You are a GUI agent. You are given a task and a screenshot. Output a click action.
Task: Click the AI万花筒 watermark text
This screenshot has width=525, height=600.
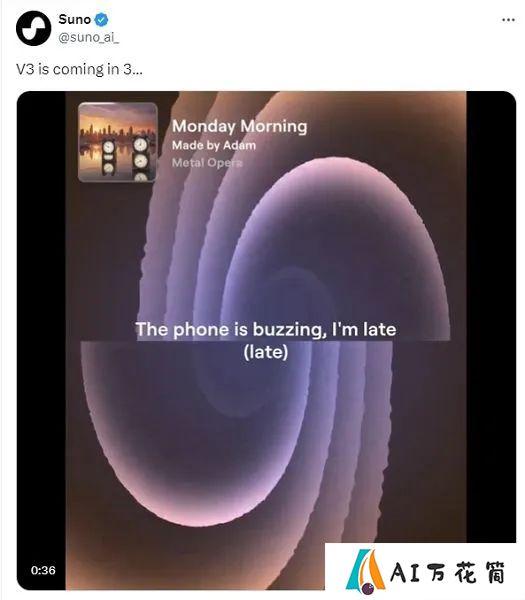click(448, 573)
